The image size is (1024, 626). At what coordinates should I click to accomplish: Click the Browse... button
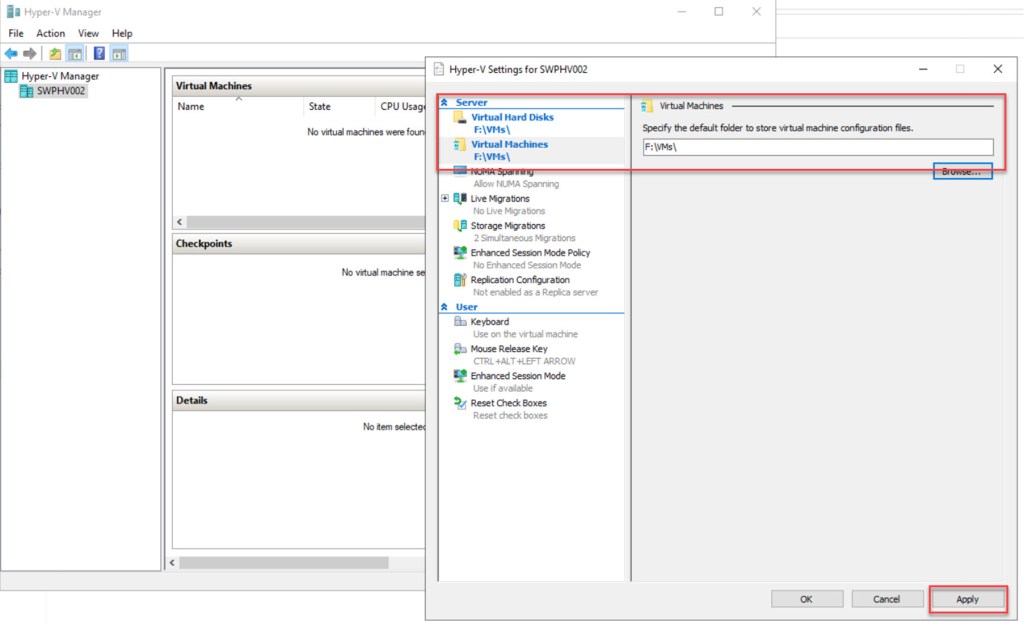[x=963, y=172]
